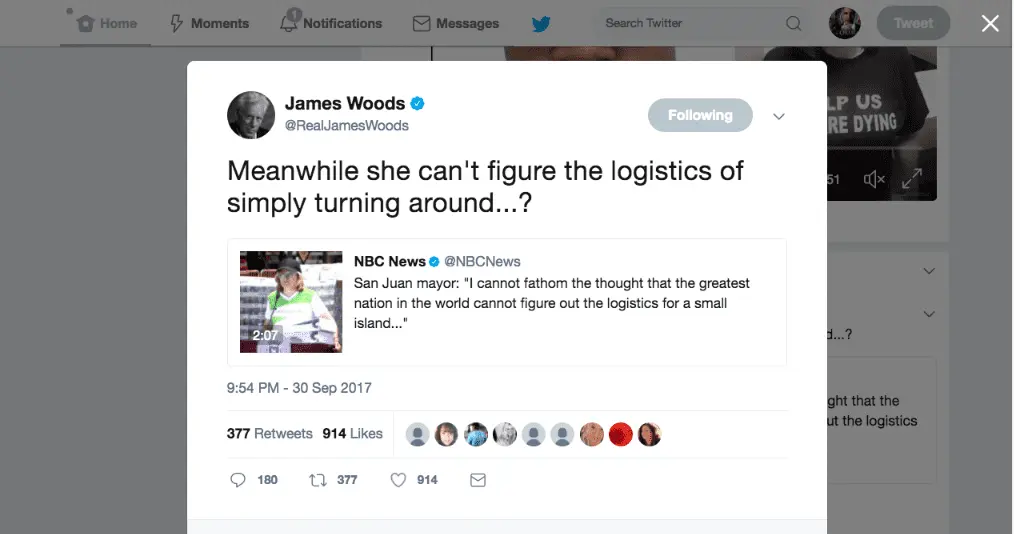Click the search magnifier icon
The image size is (1014, 534).
pos(793,23)
